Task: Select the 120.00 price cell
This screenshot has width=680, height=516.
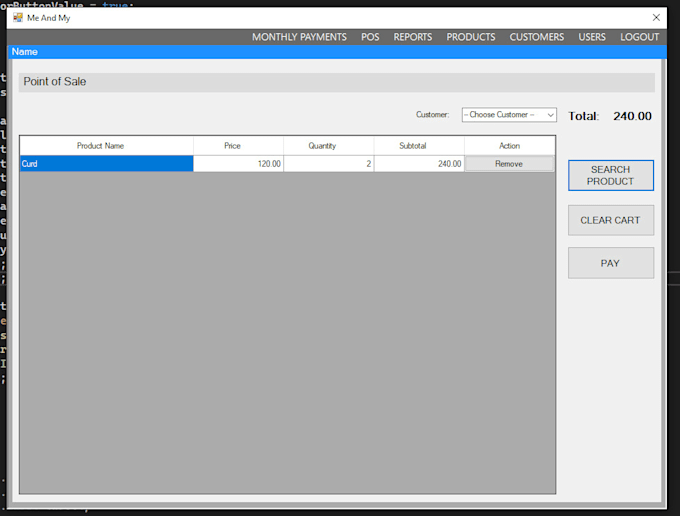Action: click(239, 164)
